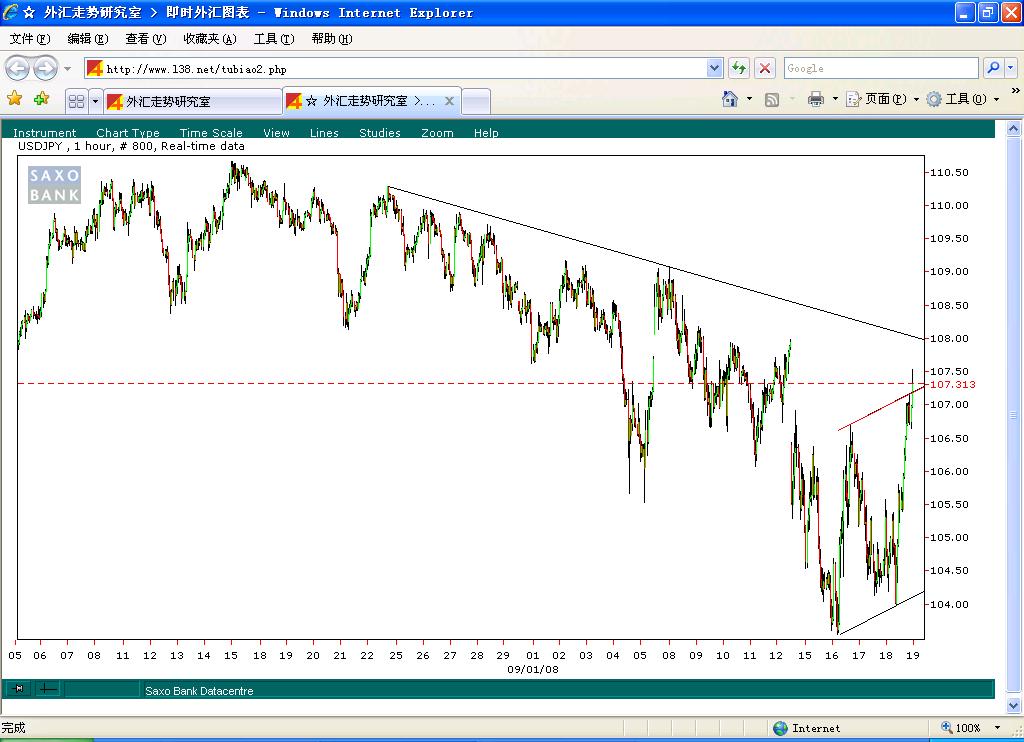Click the Print icon
Screen dimensions: 1024x742
(816, 99)
